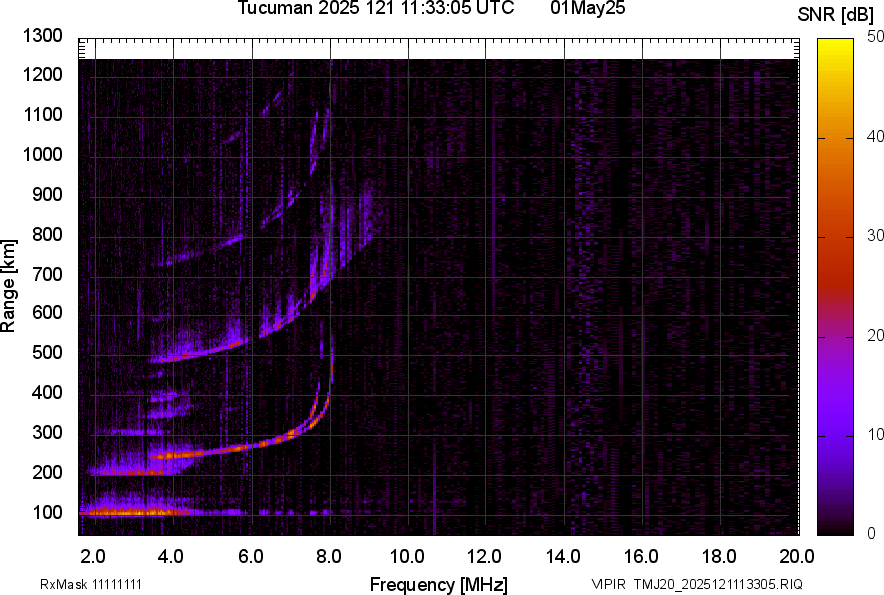The width and height of the screenshot is (884, 595).
Task: Click the frequency tick label '10.0'
Action: (x=407, y=557)
